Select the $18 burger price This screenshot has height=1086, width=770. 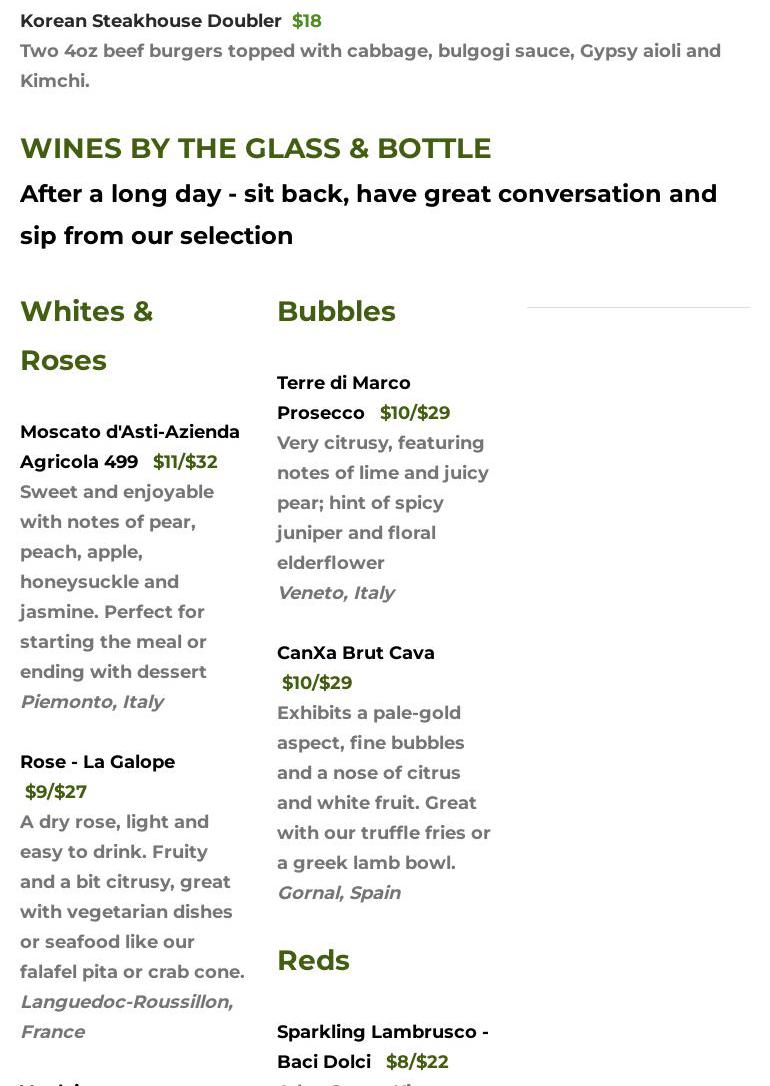306,21
